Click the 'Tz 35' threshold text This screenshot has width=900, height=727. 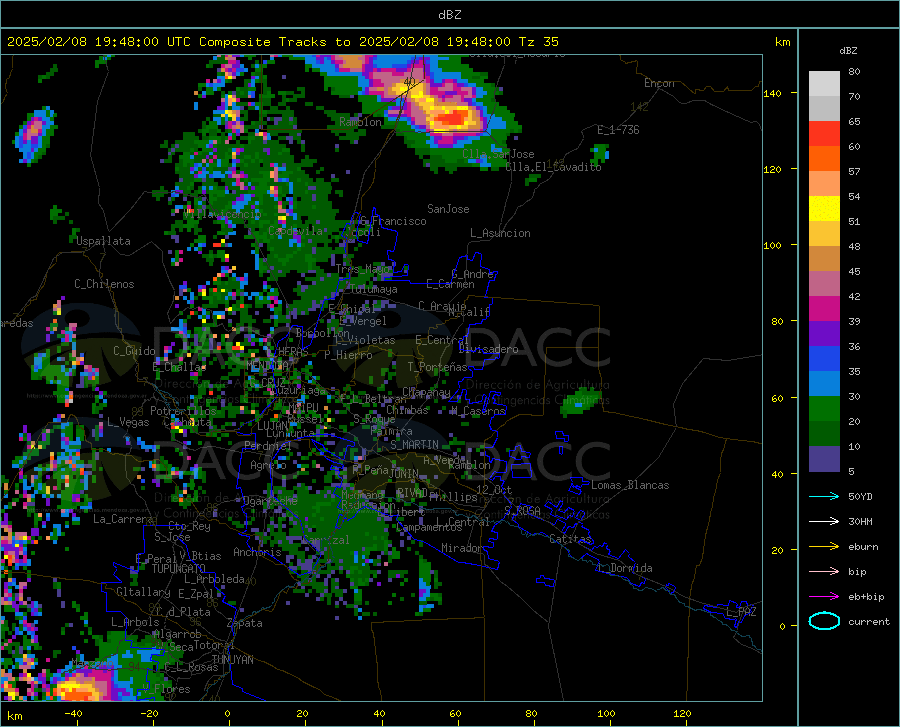(538, 41)
